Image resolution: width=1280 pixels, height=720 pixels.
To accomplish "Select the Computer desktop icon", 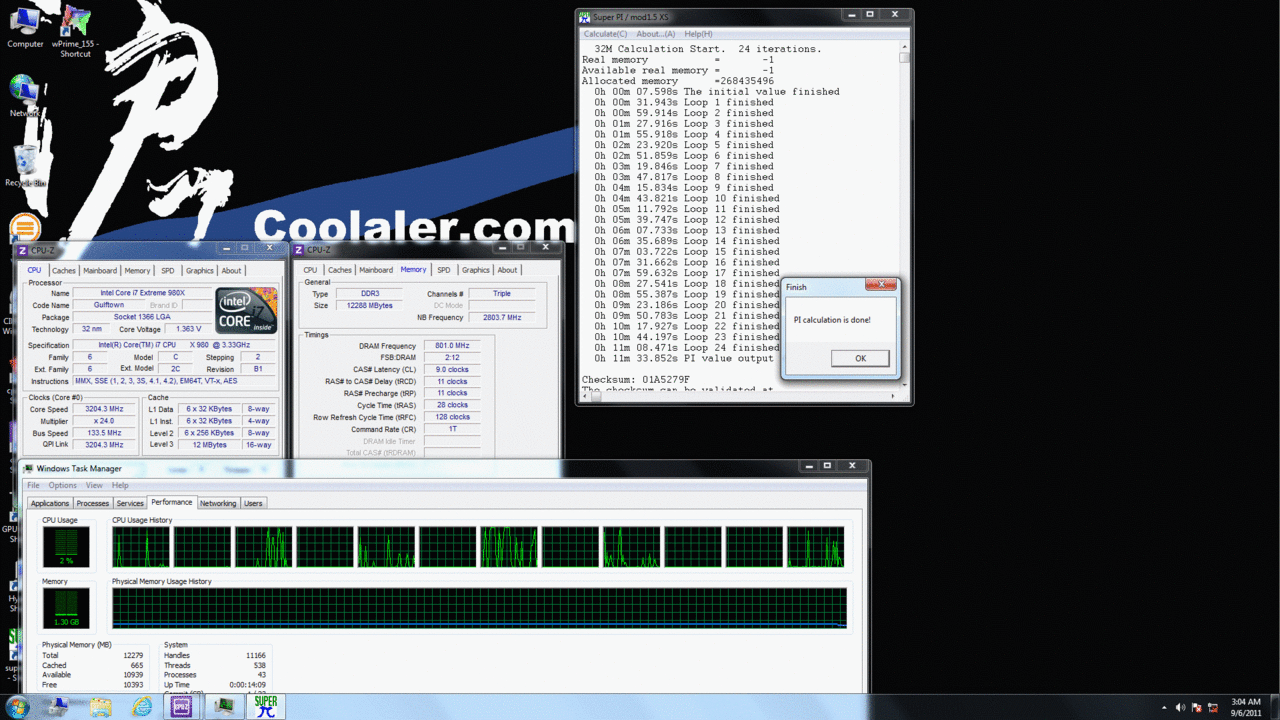I will [25, 25].
